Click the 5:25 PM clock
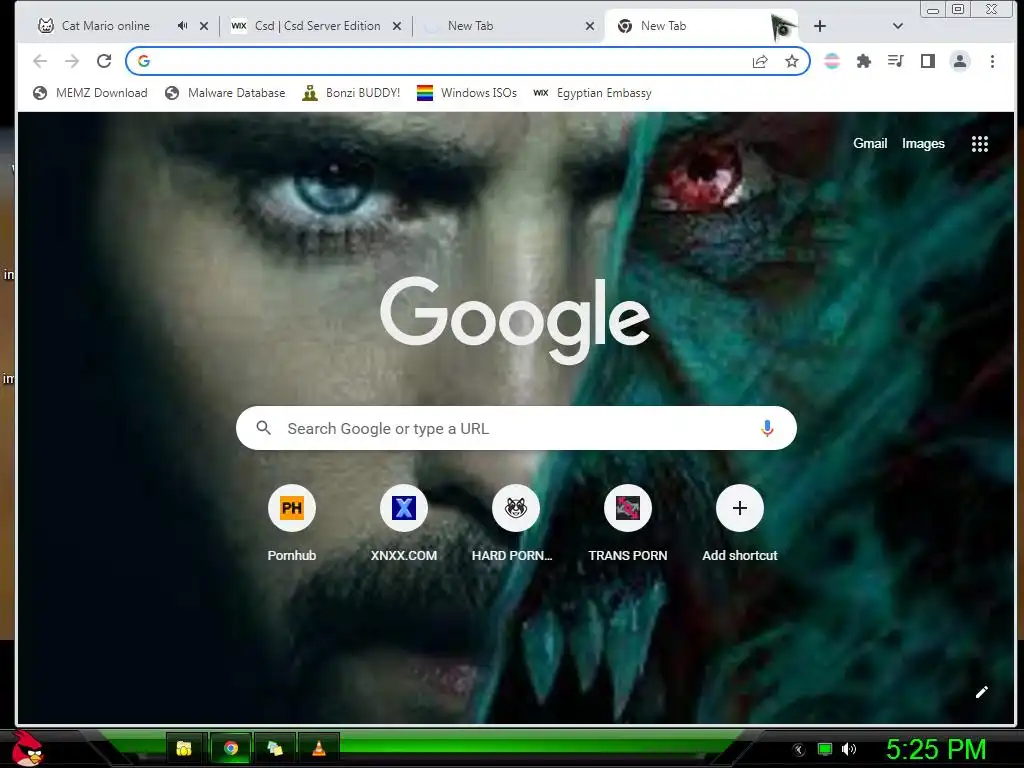The width and height of the screenshot is (1024, 768). pos(935,749)
